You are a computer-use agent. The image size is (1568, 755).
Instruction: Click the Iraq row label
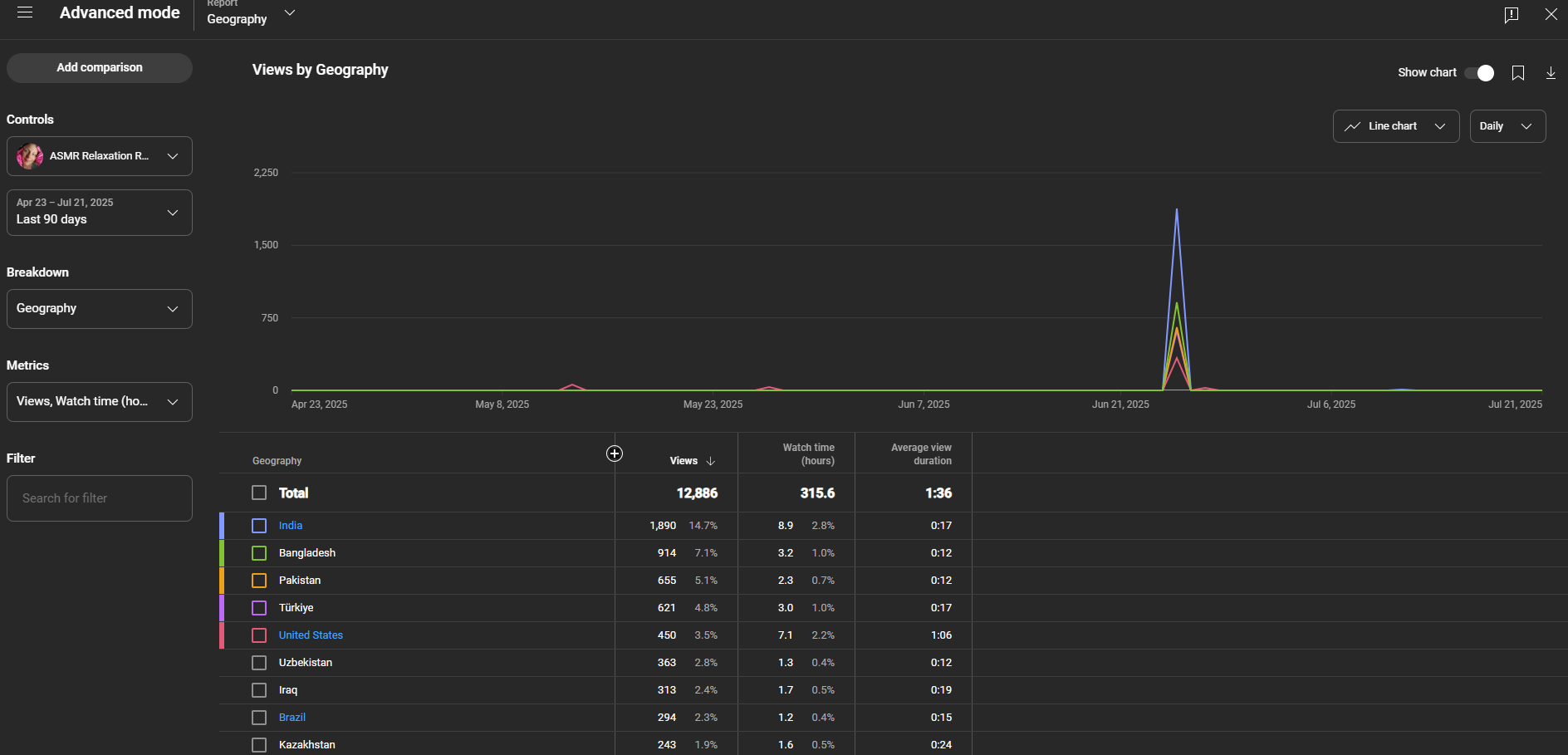point(288,690)
